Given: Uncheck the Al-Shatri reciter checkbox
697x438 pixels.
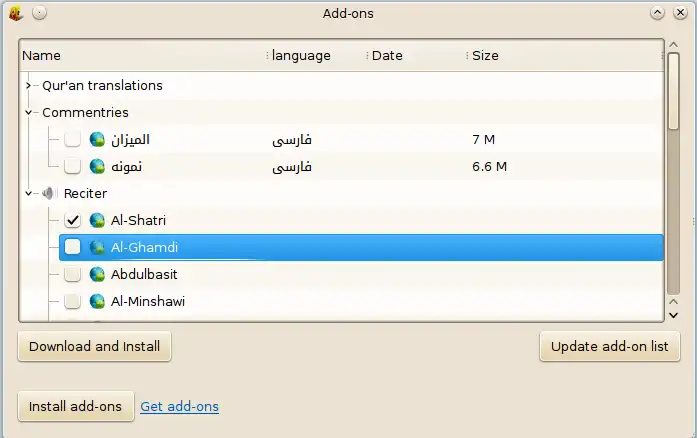Looking at the screenshot, I should click(73, 220).
